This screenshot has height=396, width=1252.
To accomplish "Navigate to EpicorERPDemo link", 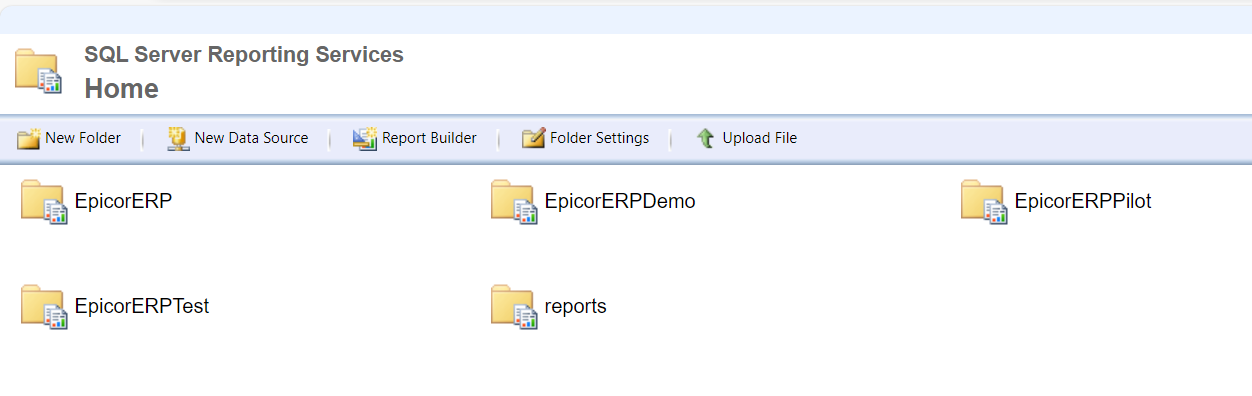I will pos(620,201).
